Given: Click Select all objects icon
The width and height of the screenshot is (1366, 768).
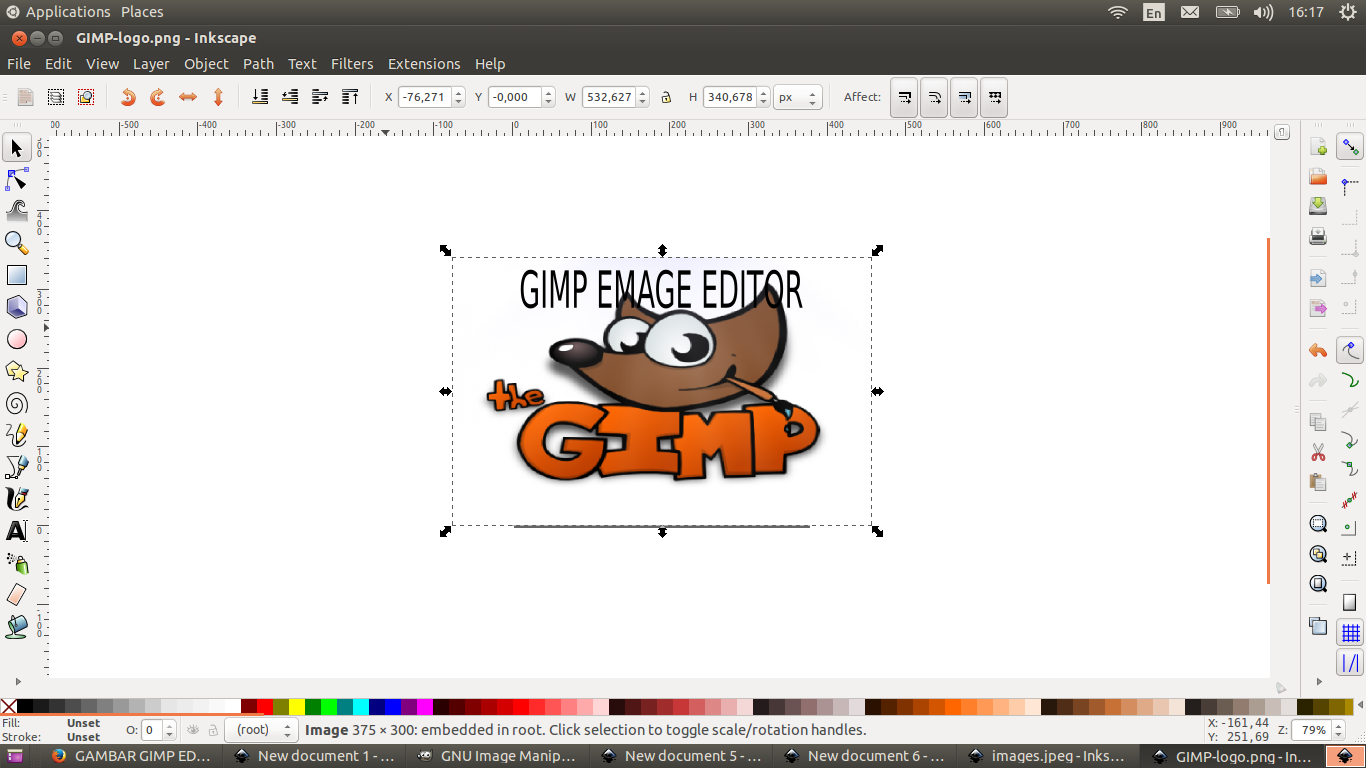Looking at the screenshot, I should tap(26, 97).
